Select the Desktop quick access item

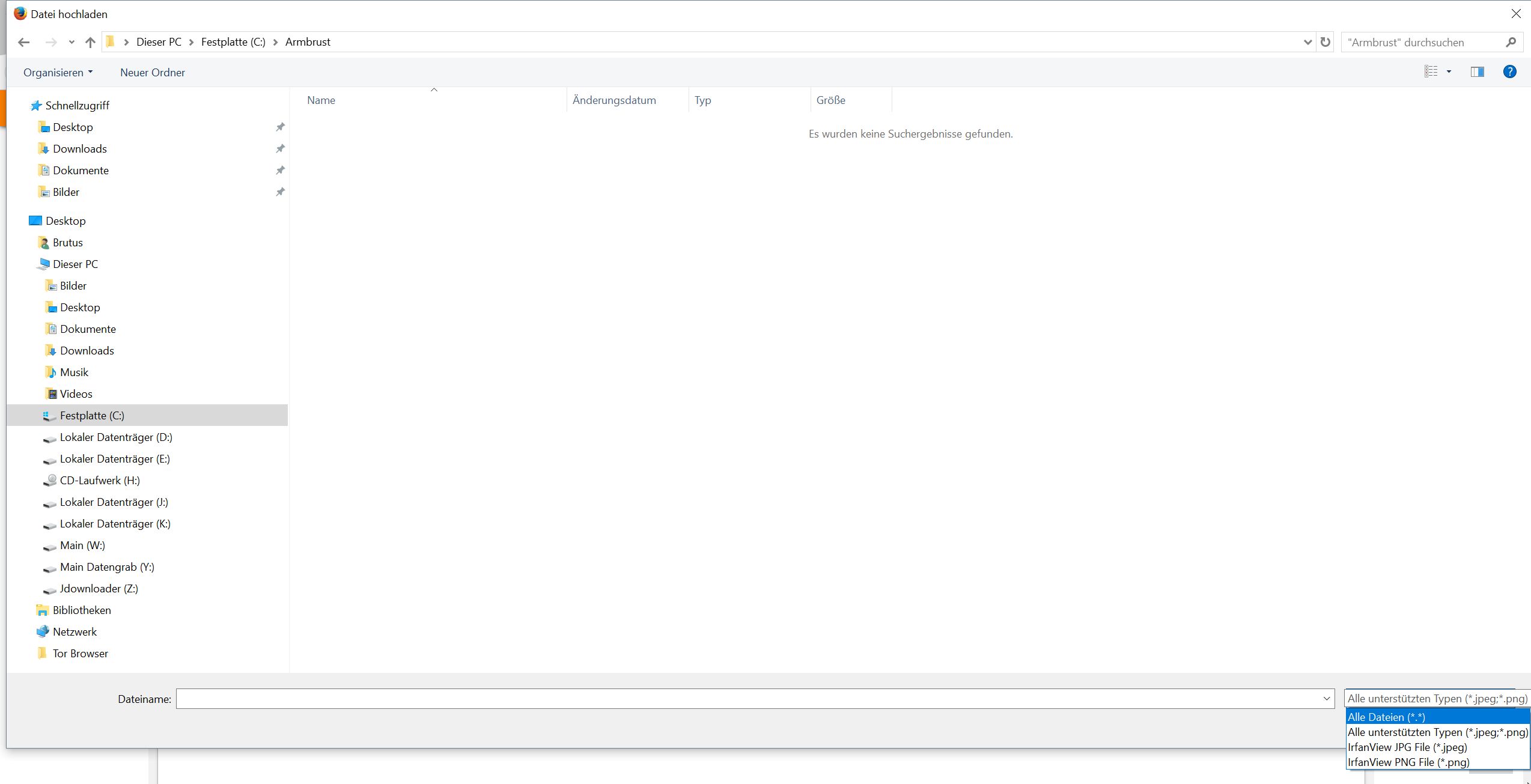coord(73,126)
